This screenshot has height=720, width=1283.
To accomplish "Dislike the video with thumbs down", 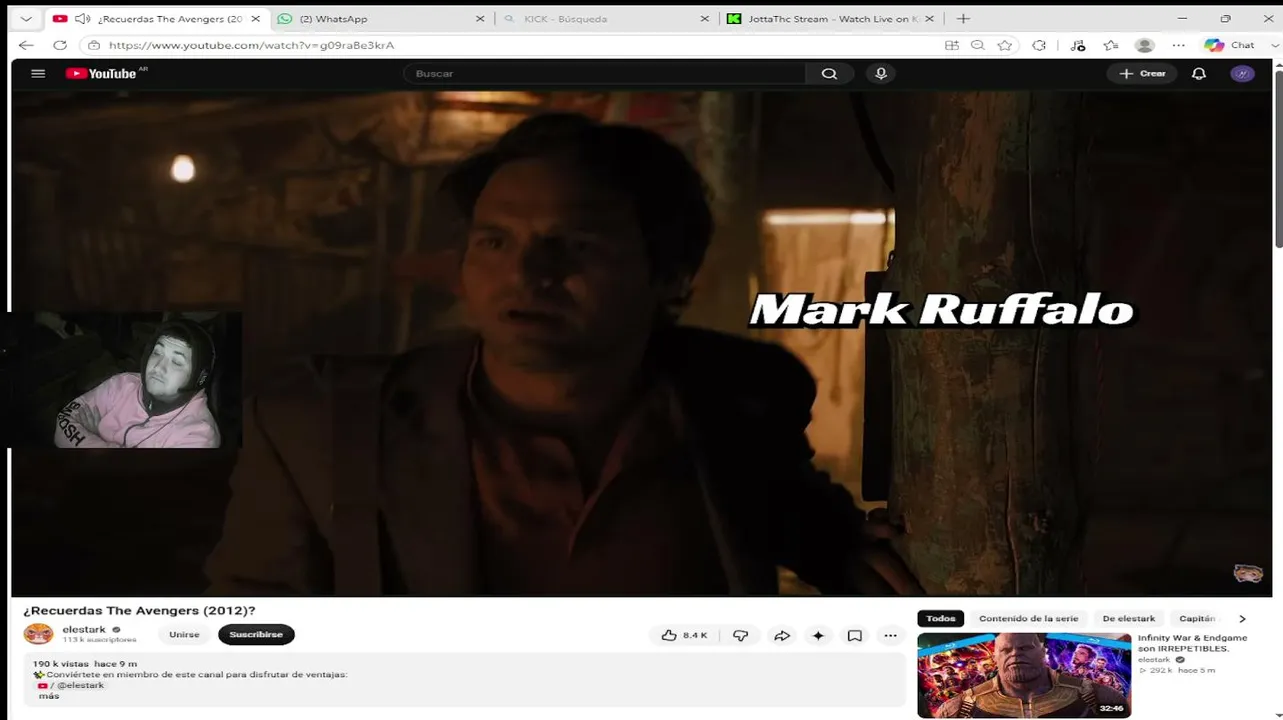I will coord(741,635).
